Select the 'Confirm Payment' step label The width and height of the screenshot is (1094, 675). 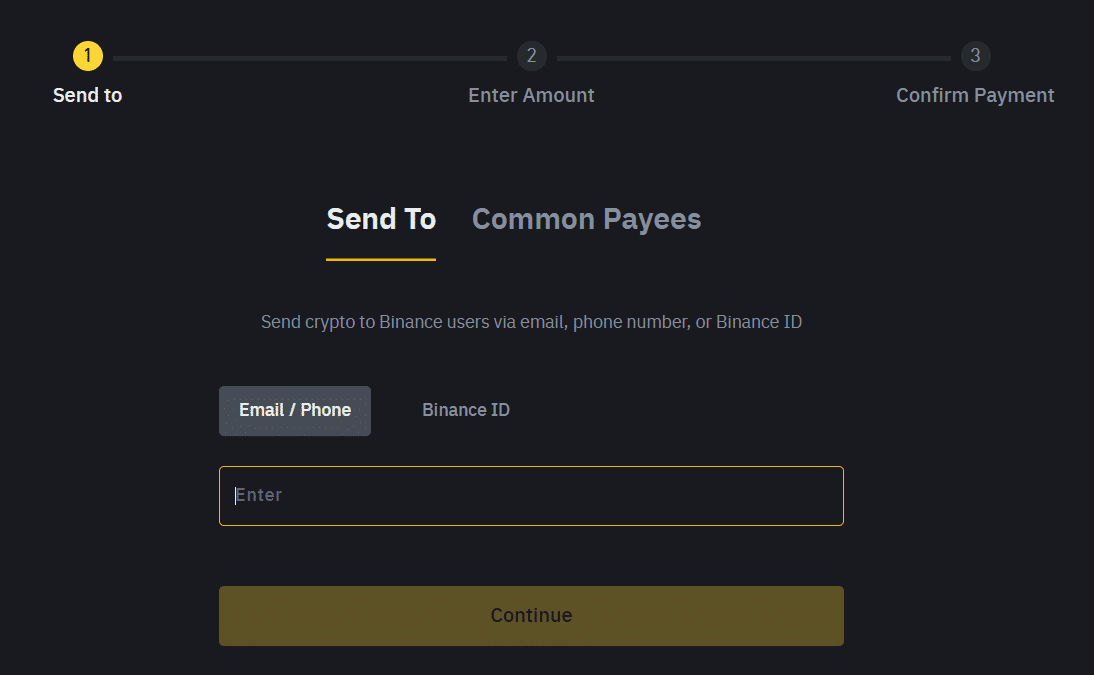[975, 95]
